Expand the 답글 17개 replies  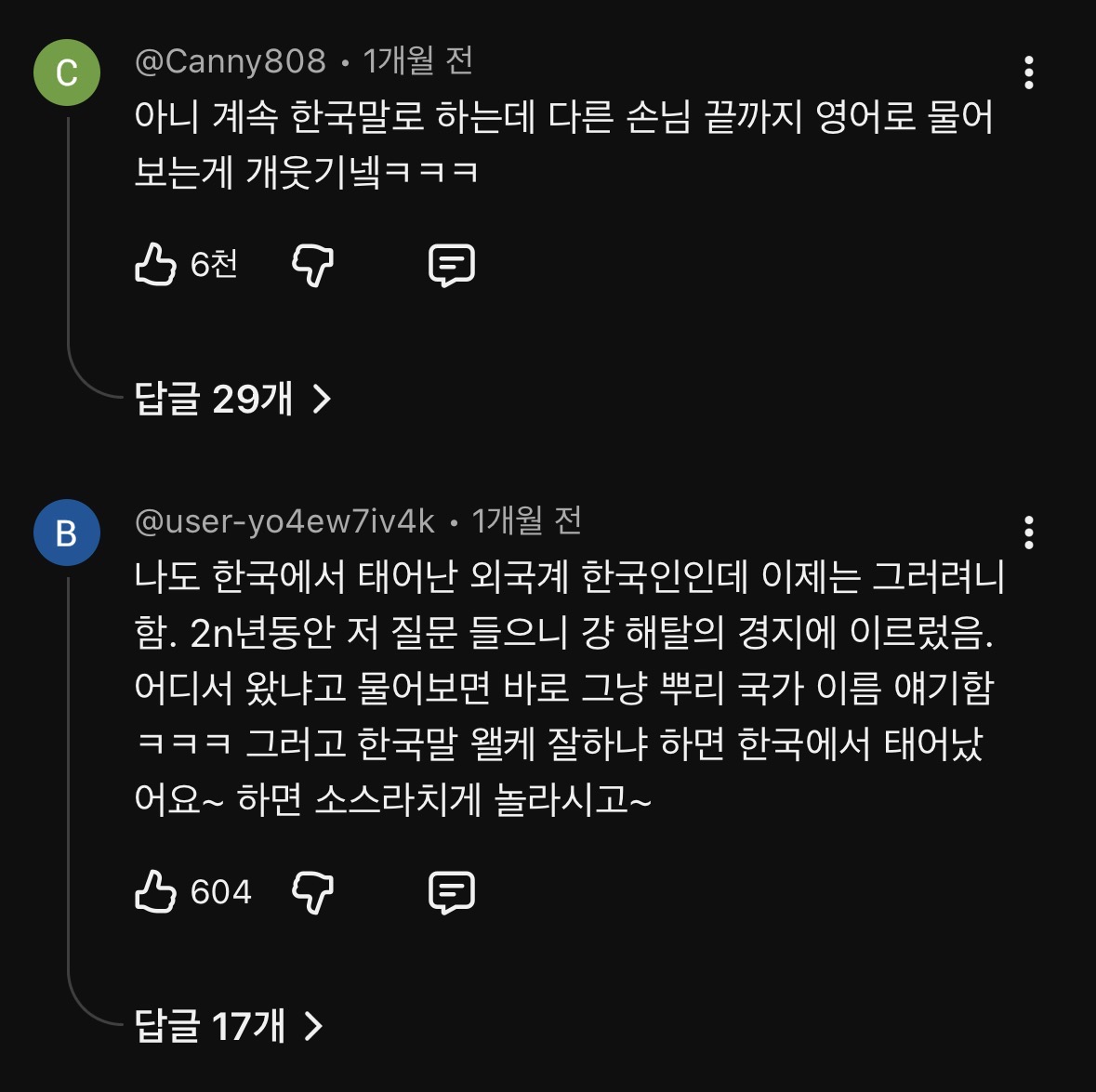click(x=229, y=1027)
